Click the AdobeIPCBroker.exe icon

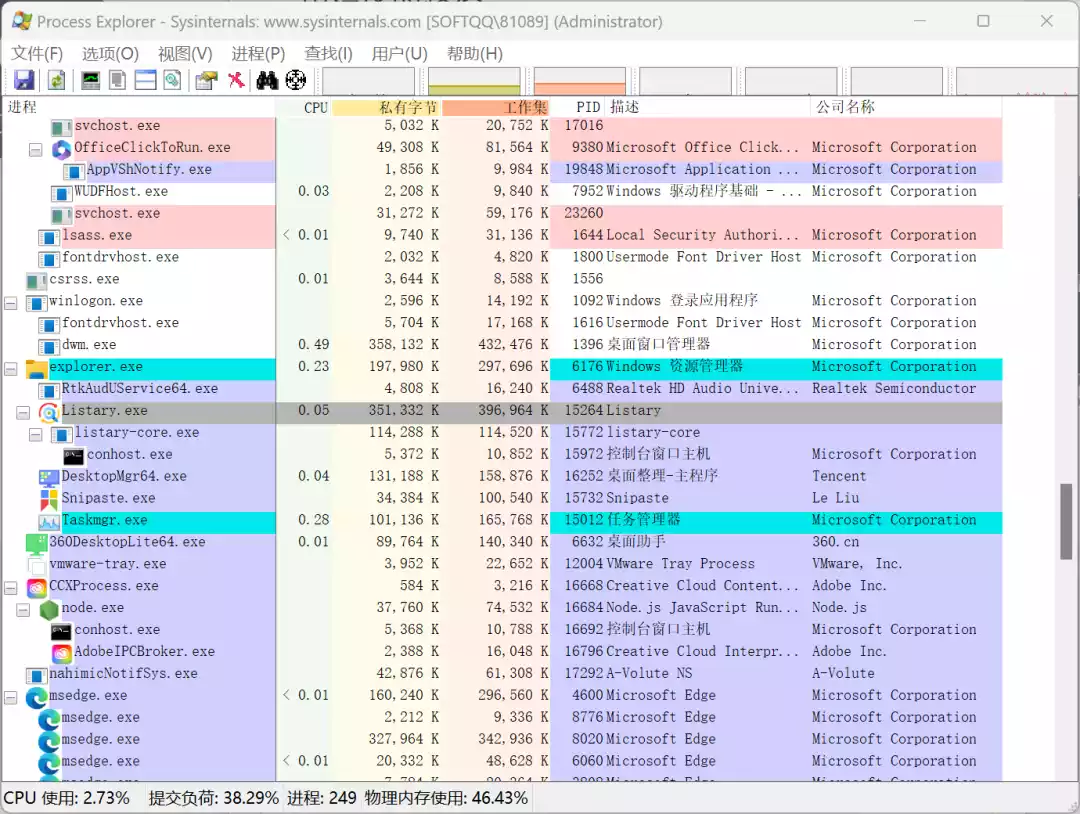pos(61,653)
